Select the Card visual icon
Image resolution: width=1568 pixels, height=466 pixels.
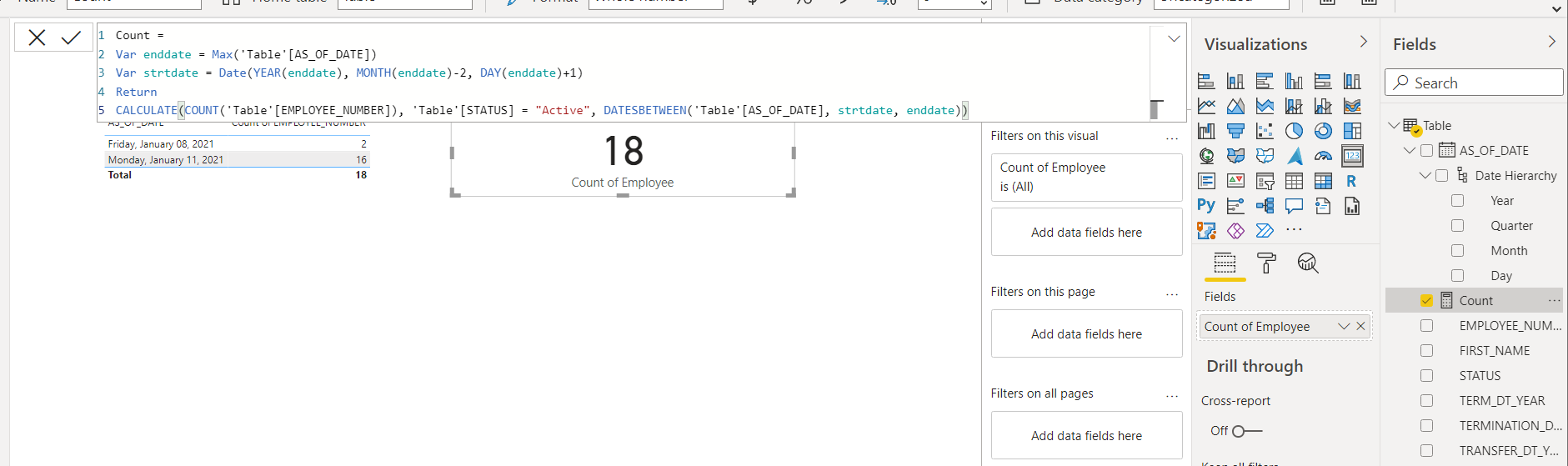pos(1352,156)
